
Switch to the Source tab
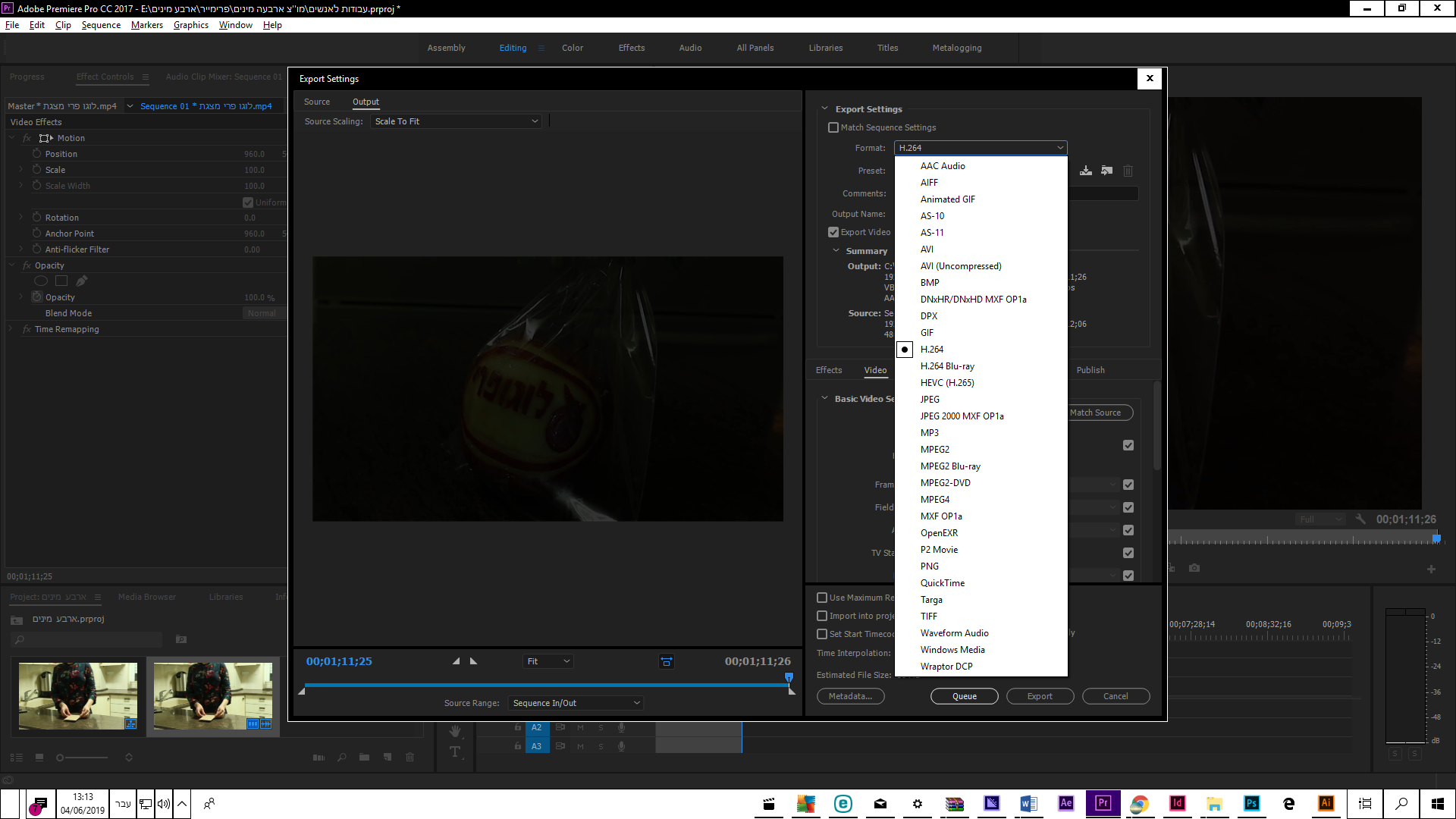[317, 102]
